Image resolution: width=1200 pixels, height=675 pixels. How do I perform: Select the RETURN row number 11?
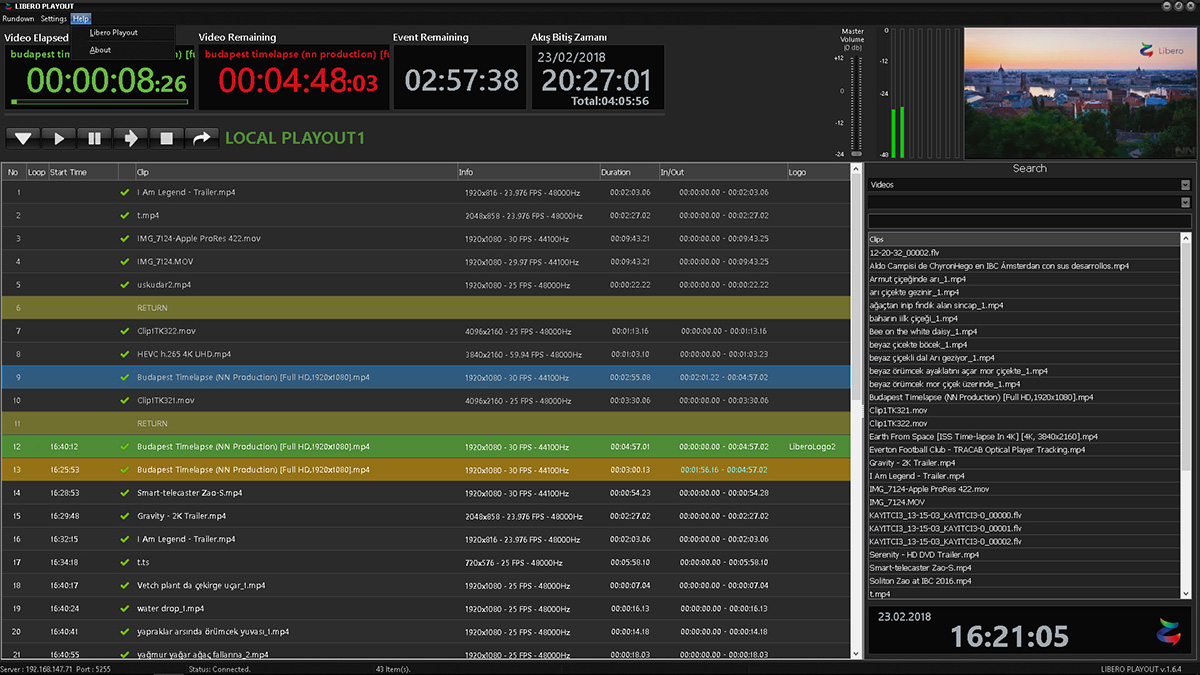[x=425, y=423]
